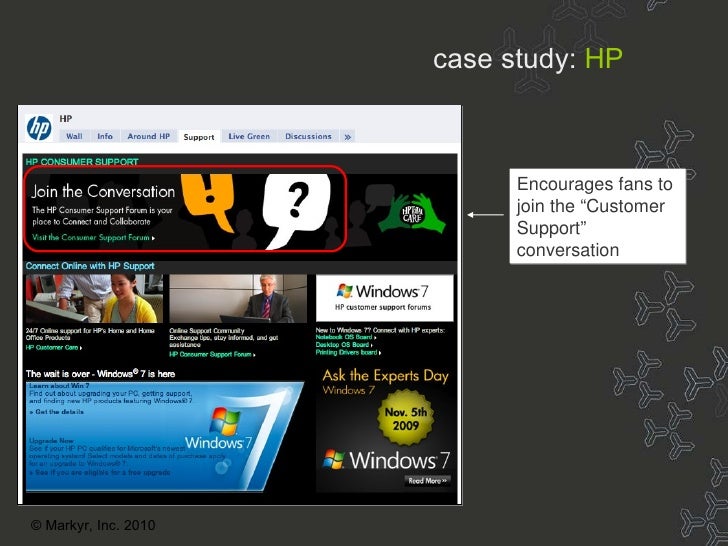The height and width of the screenshot is (546, 728).
Task: Click the Windows 7 logo in blue banner
Action: pos(219,430)
